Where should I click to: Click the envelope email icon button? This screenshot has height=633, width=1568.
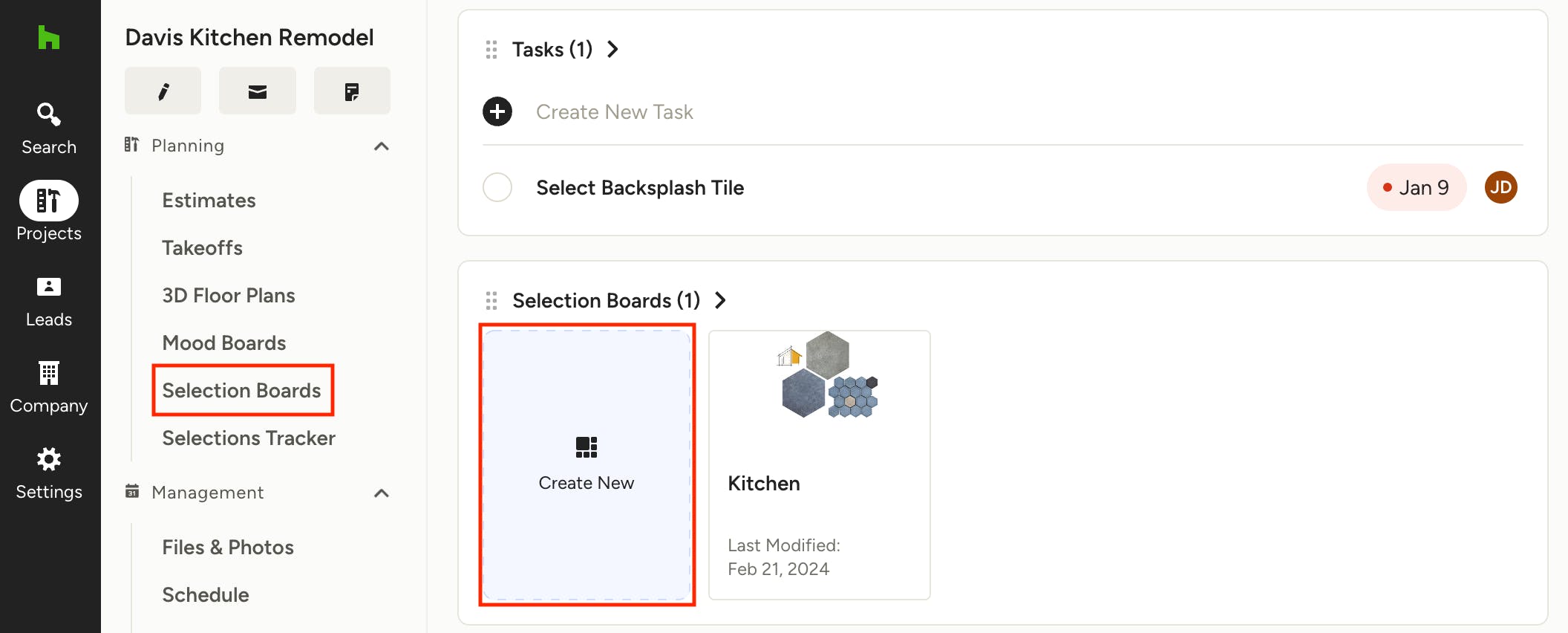pyautogui.click(x=258, y=91)
